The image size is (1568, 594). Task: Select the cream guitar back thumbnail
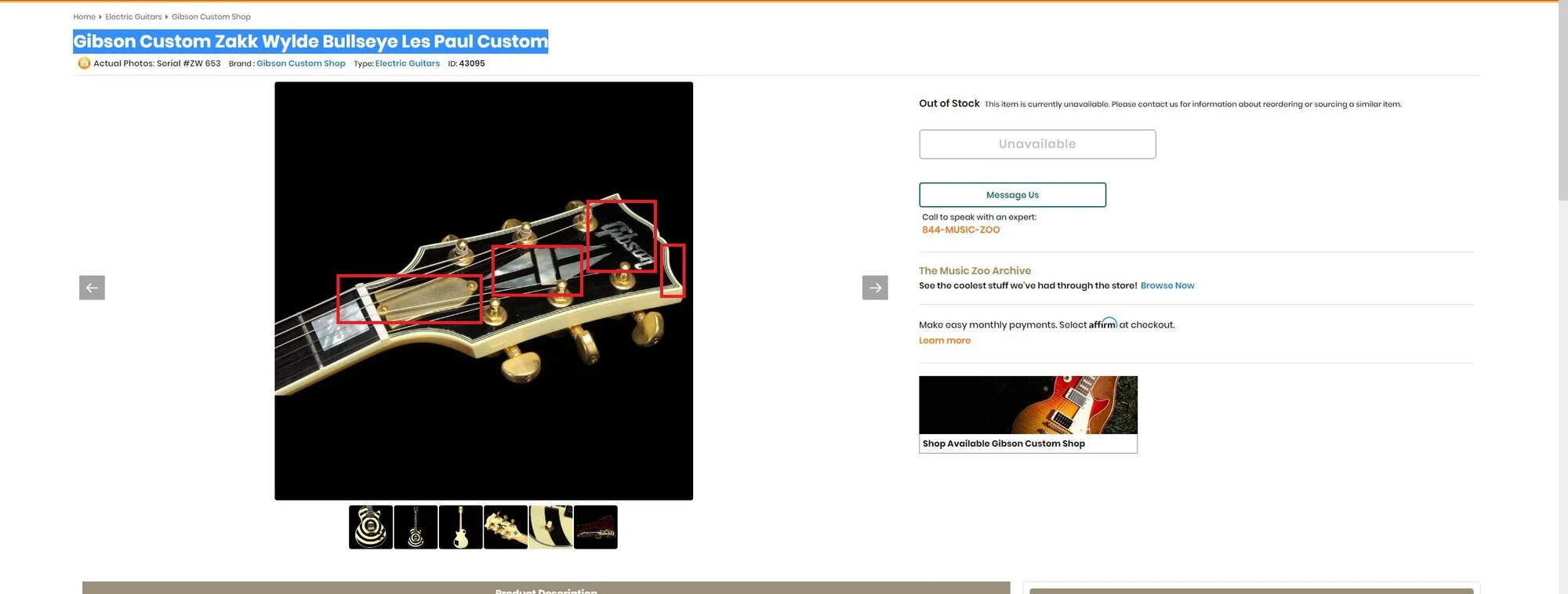[x=460, y=527]
